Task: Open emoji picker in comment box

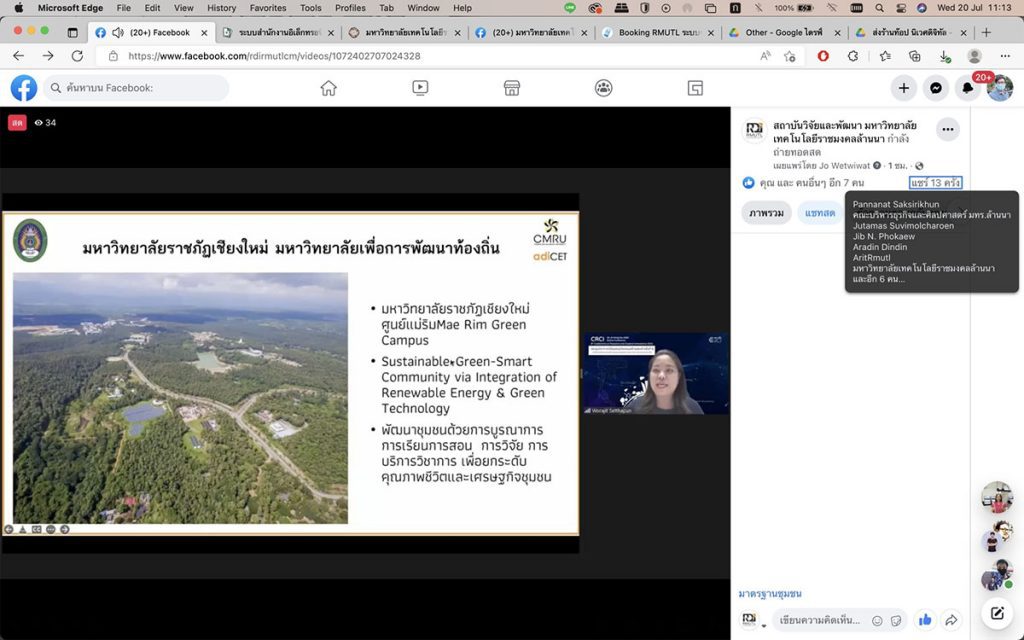Action: (877, 620)
